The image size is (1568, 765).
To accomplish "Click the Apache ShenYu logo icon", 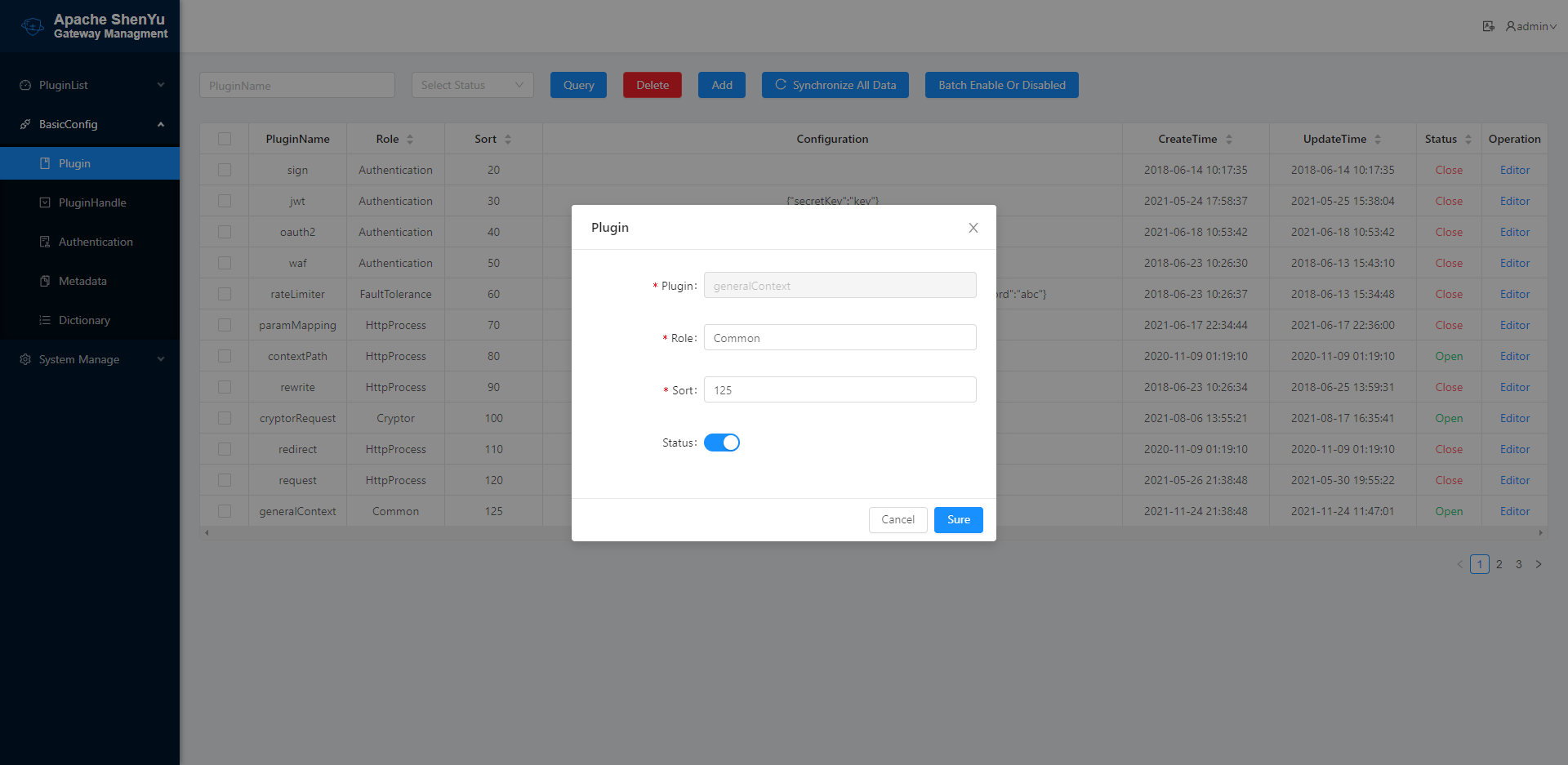I will point(33,26).
